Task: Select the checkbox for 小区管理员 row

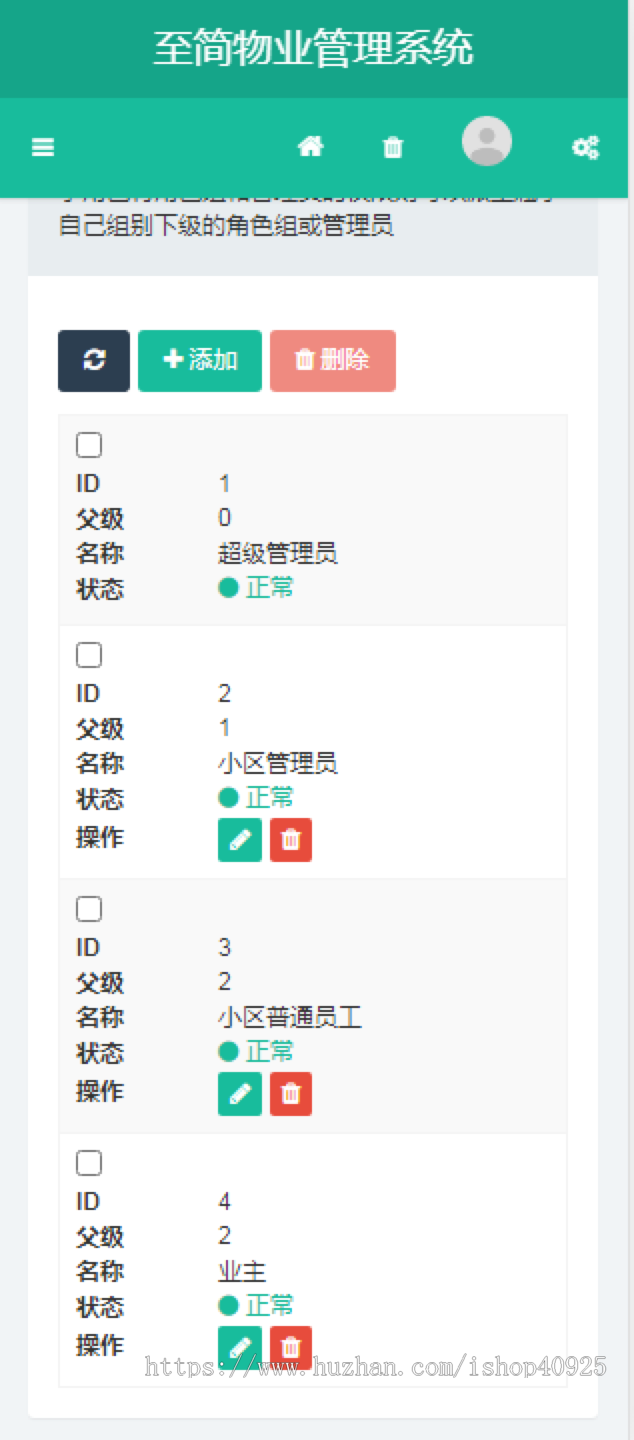Action: tap(89, 655)
